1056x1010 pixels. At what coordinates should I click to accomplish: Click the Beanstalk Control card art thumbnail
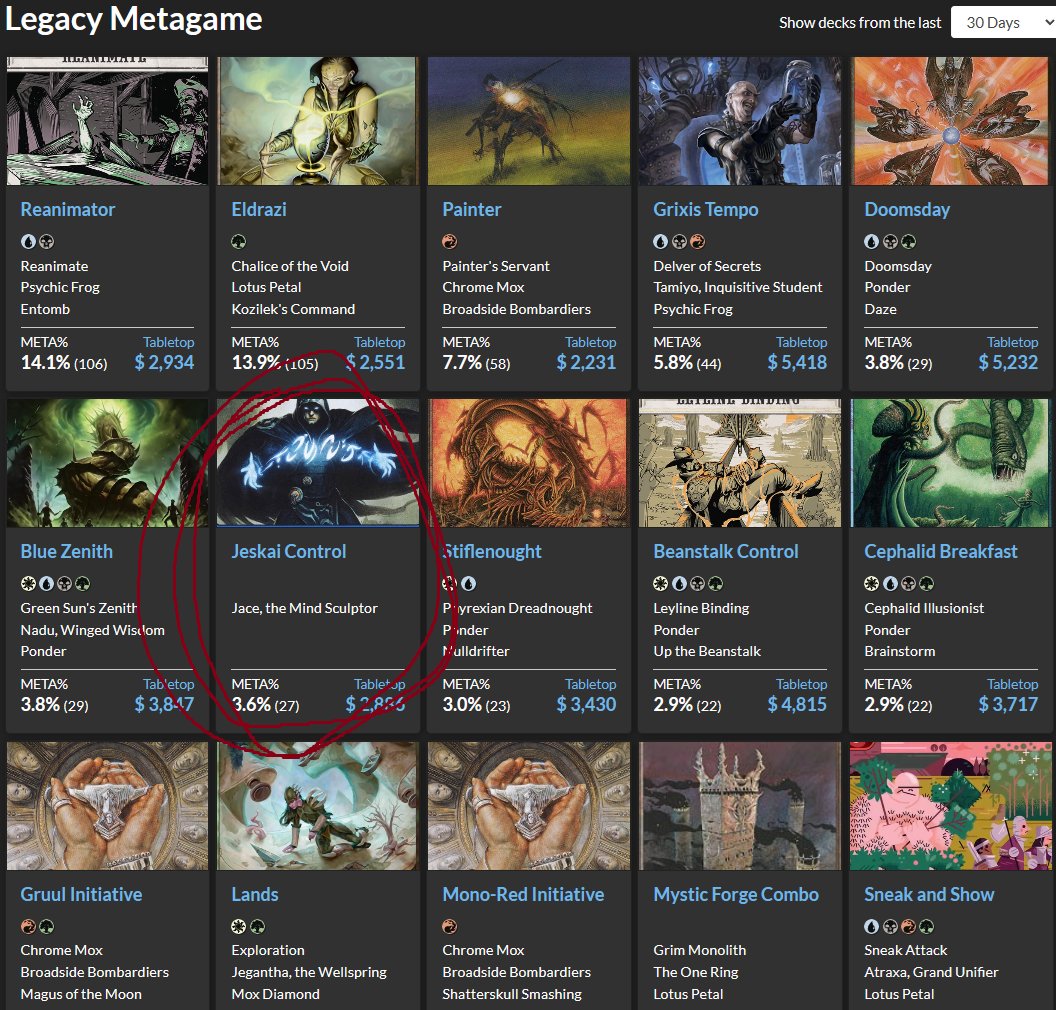pyautogui.click(x=739, y=463)
